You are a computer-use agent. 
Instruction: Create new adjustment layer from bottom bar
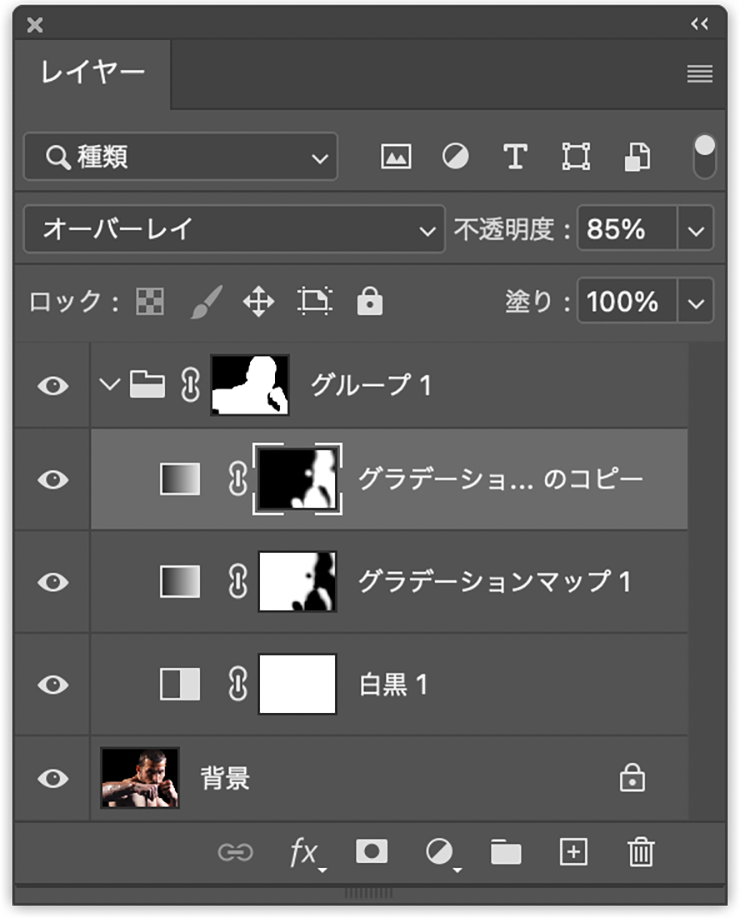point(439,851)
